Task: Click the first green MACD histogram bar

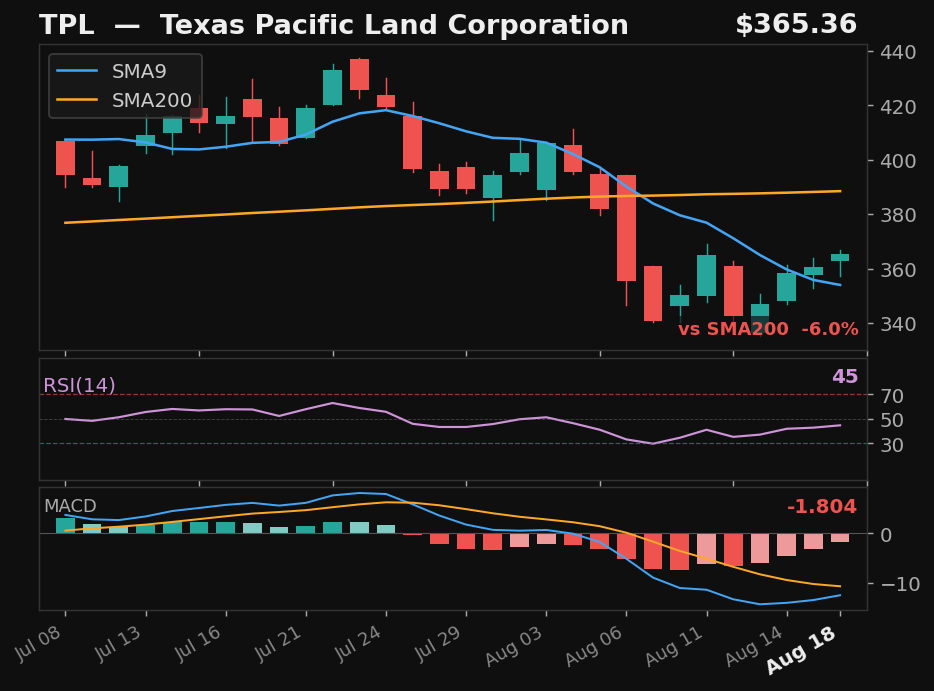Action: click(66, 525)
